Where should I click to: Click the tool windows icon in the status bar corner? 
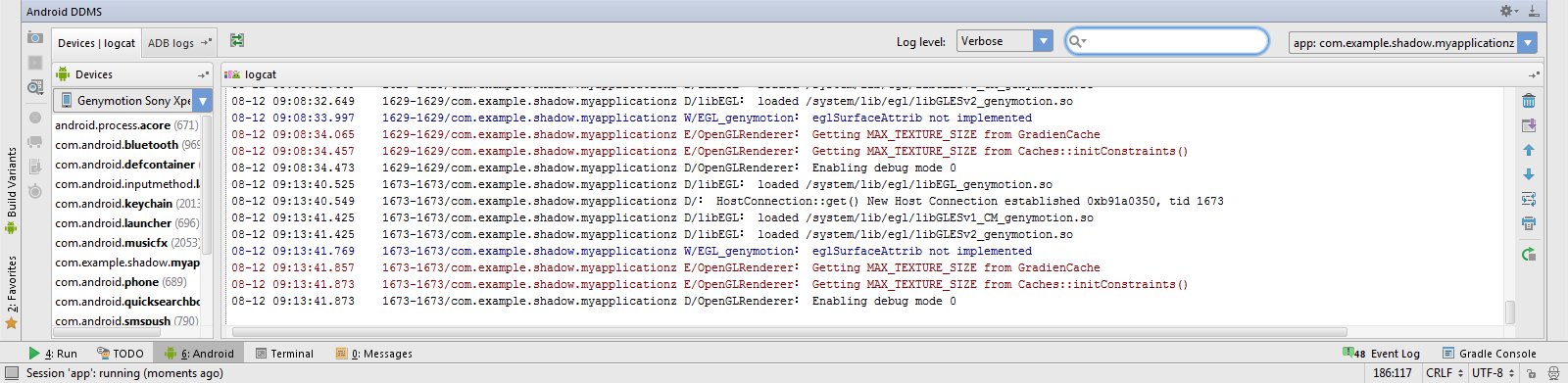[13, 373]
